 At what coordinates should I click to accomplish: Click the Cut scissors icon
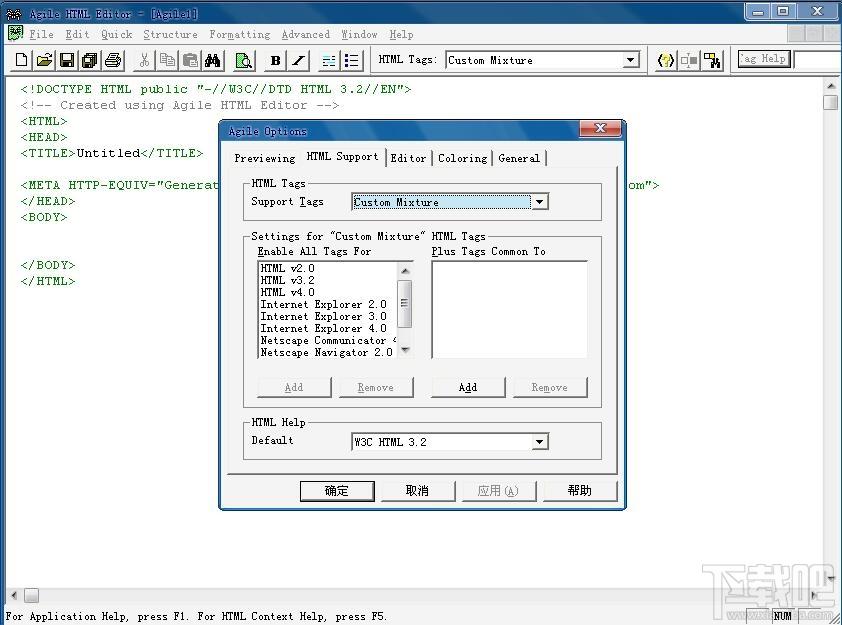pos(144,60)
